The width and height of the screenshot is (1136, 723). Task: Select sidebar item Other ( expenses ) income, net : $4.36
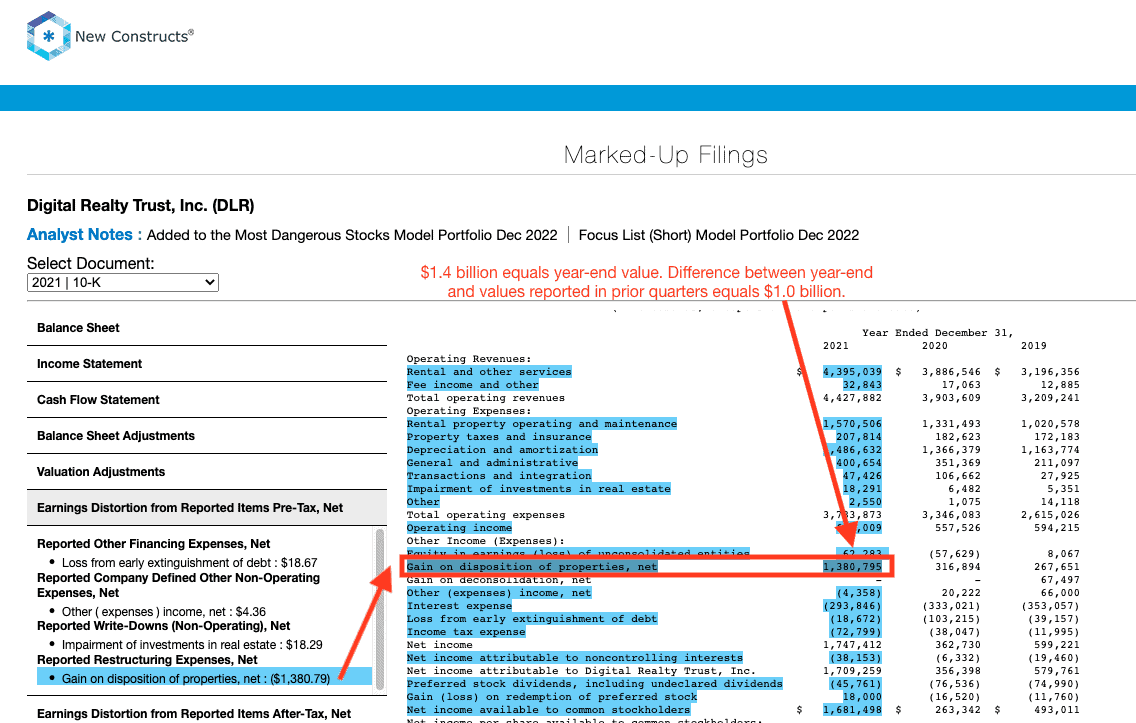164,611
